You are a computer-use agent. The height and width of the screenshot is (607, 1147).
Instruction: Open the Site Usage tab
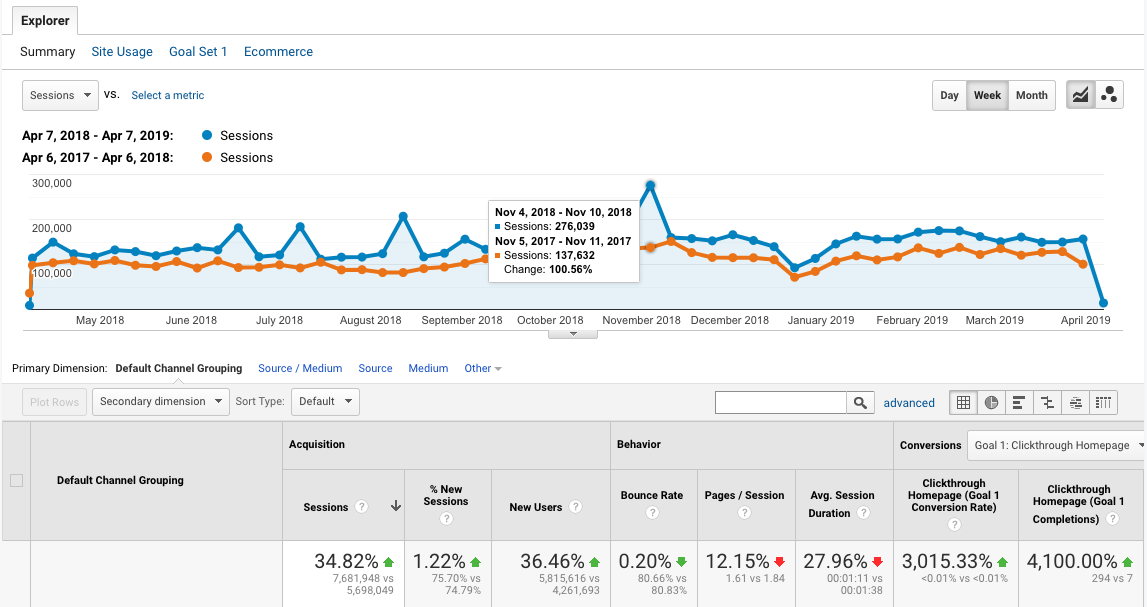click(x=122, y=52)
